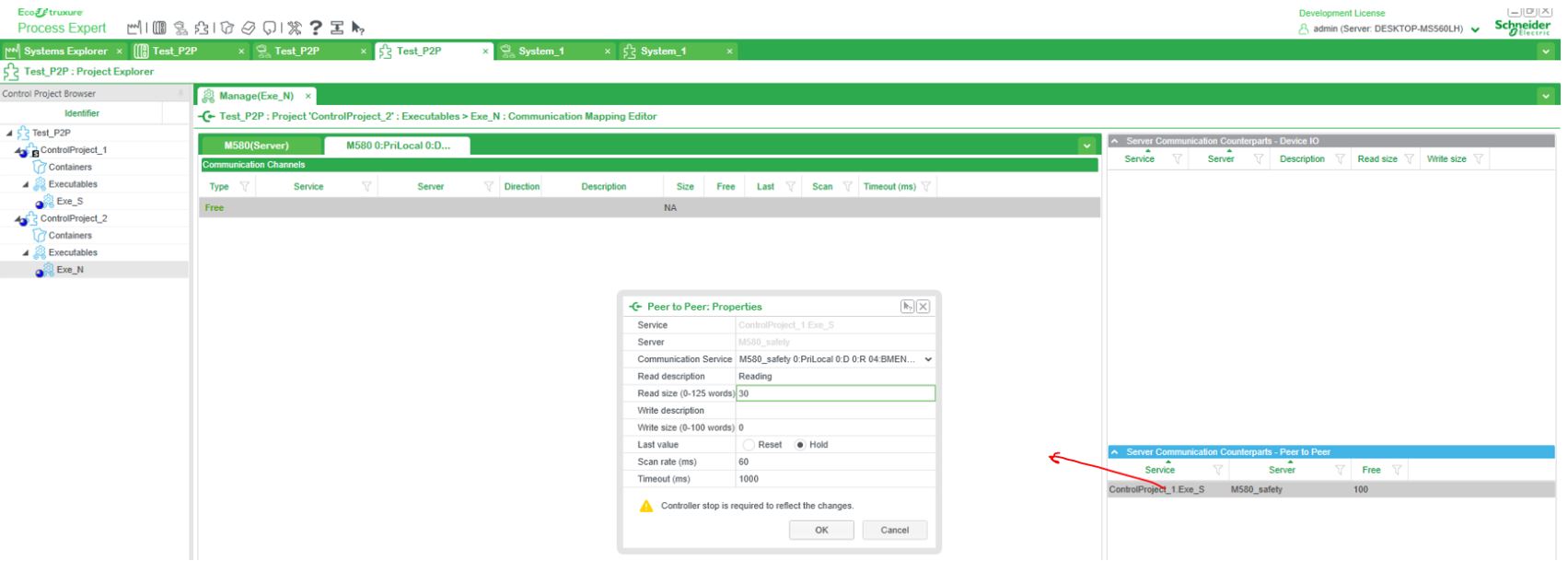The width and height of the screenshot is (1568, 561).
Task: Close the Peer to Peer Properties dialog
Action: [923, 307]
